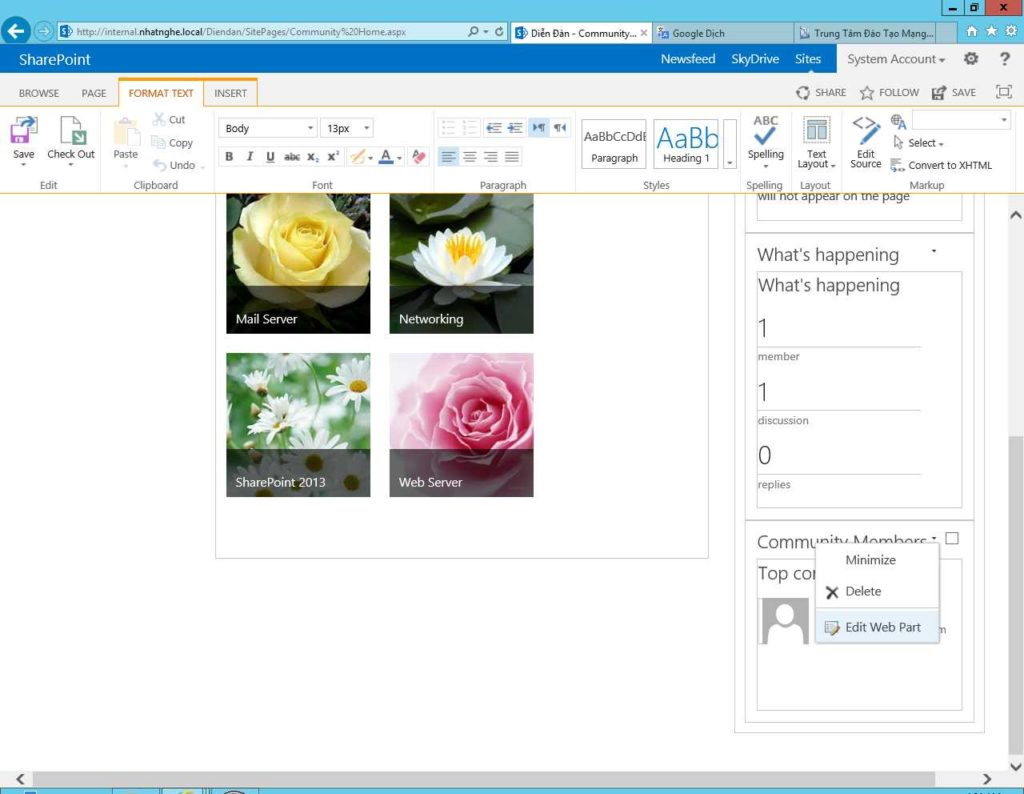This screenshot has width=1024, height=794.
Task: Apply underline formatting
Action: tap(270, 157)
